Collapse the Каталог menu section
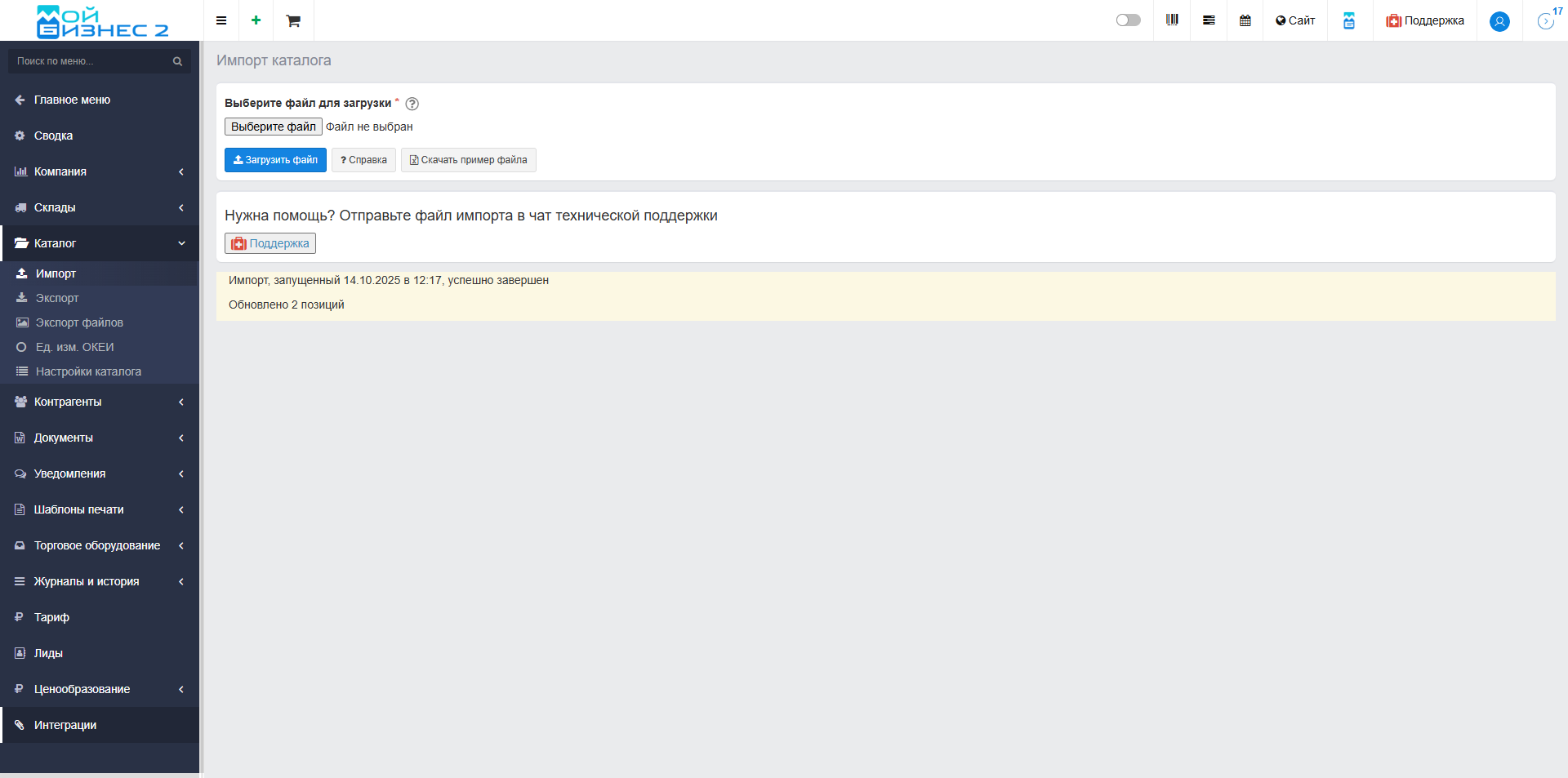 99,243
